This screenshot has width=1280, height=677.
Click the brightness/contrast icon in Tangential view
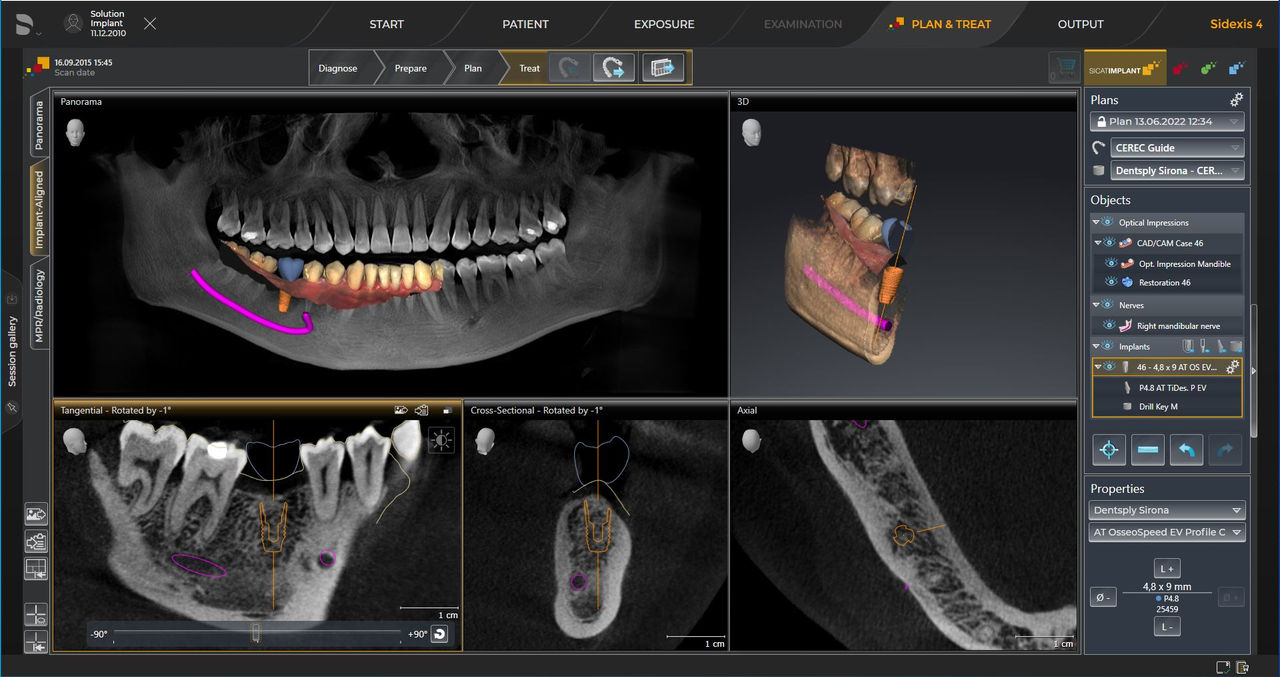click(x=443, y=439)
